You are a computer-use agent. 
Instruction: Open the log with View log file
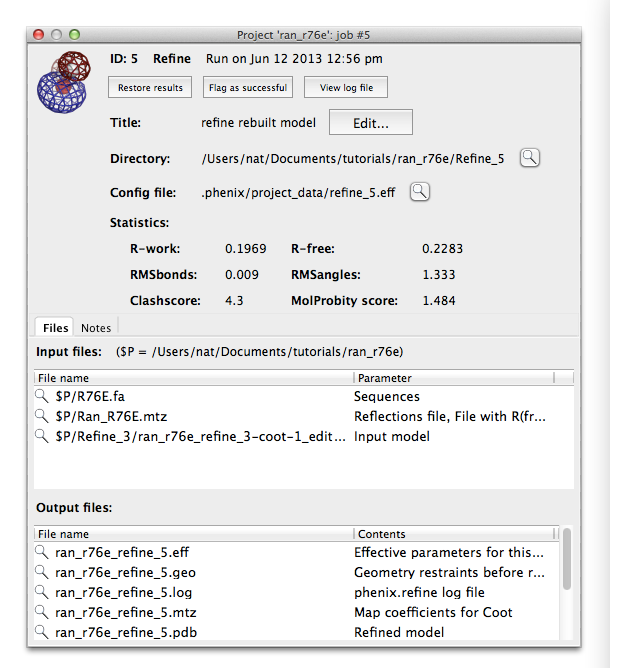(x=346, y=88)
